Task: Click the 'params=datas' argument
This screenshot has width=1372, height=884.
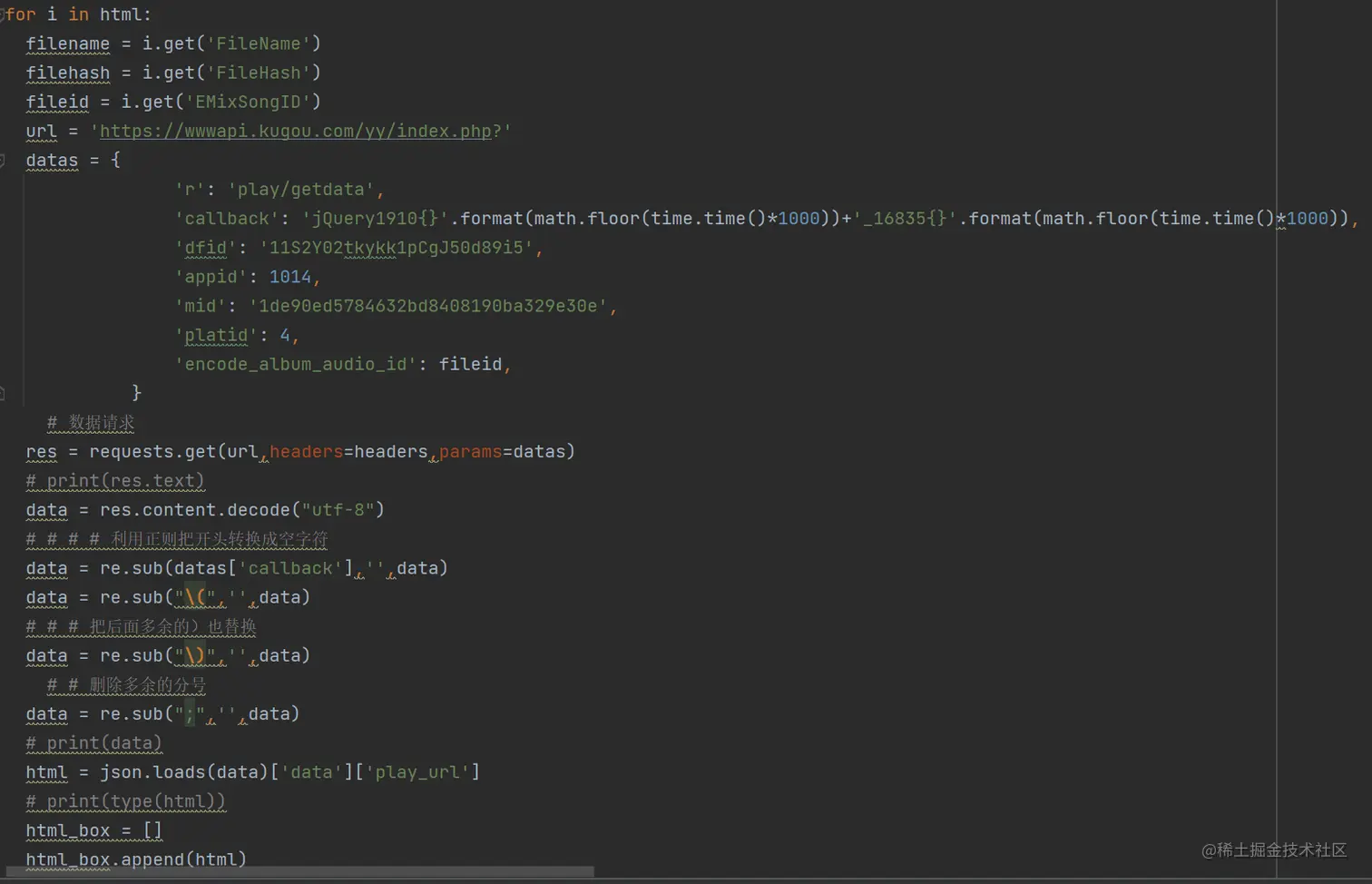Action: click(x=503, y=452)
